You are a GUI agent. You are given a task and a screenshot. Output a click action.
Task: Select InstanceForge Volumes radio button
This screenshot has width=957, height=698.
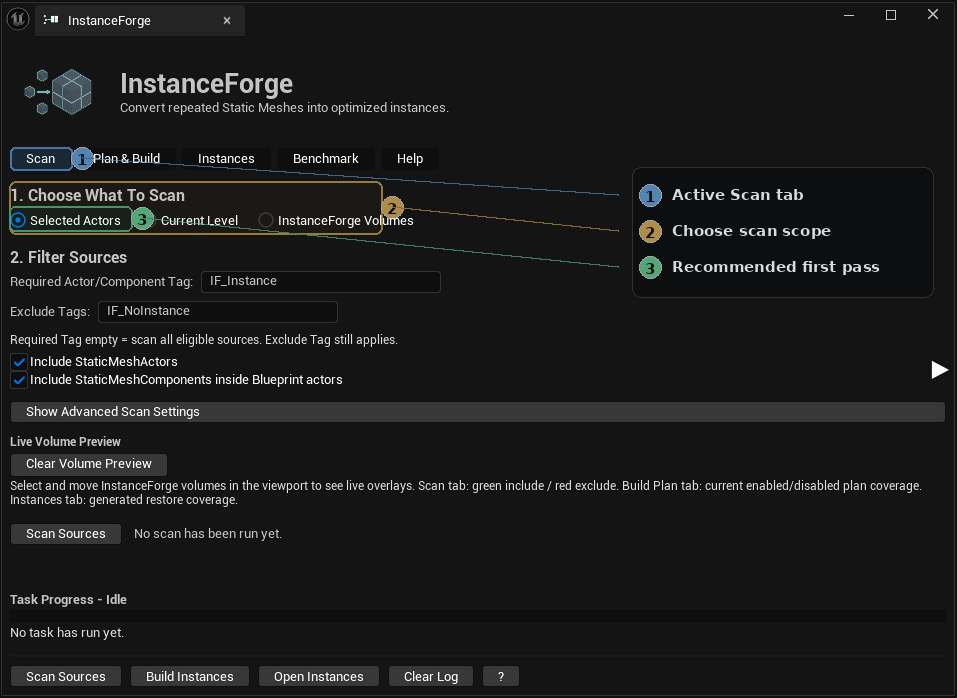[x=336, y=220]
